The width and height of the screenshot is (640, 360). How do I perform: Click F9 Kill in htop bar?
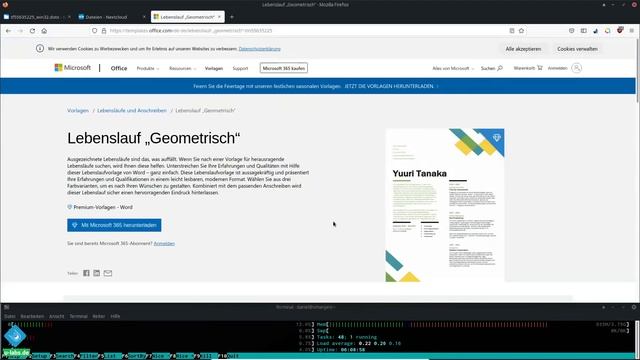[x=207, y=356]
